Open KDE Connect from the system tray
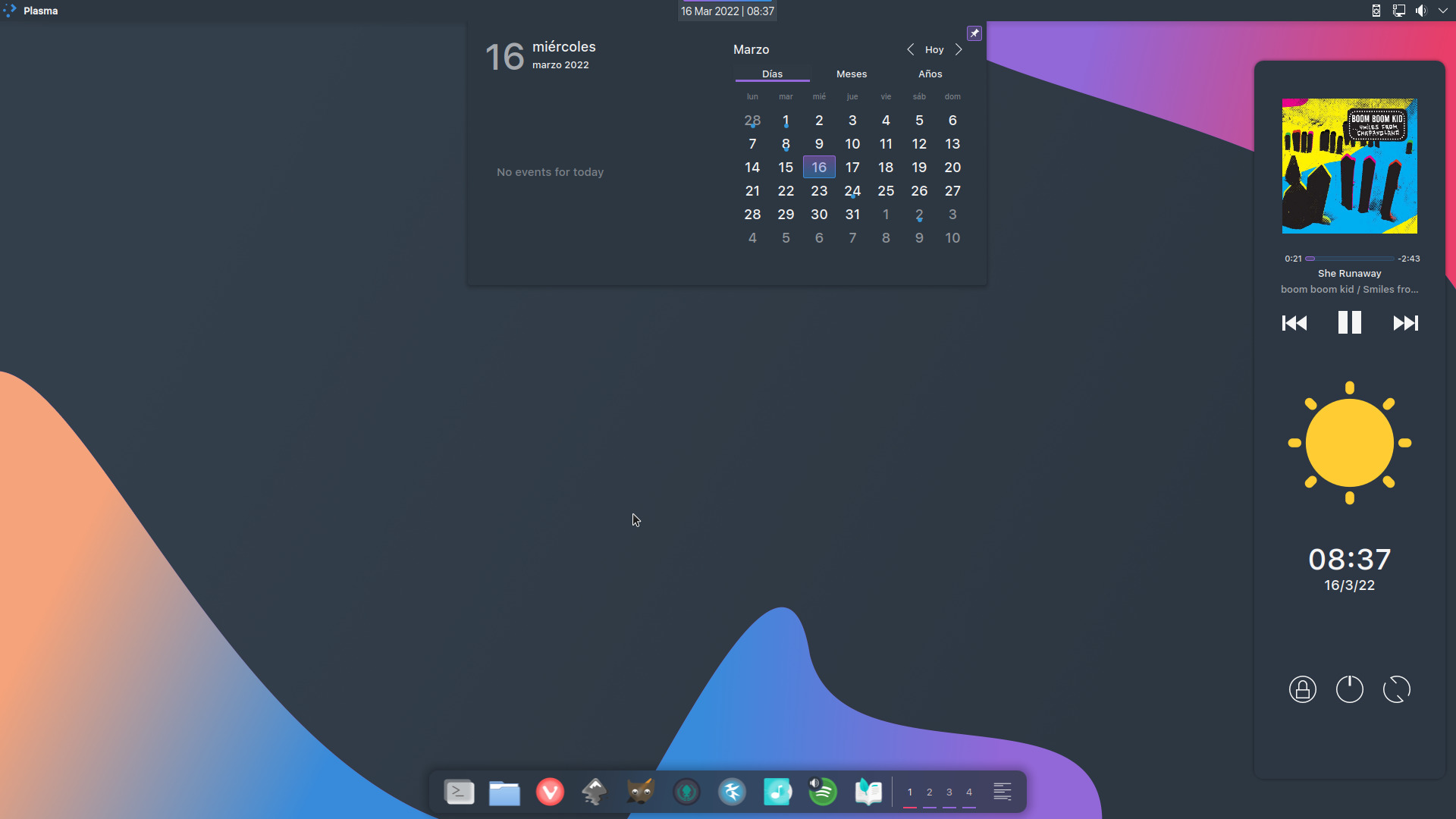 [x=1376, y=10]
